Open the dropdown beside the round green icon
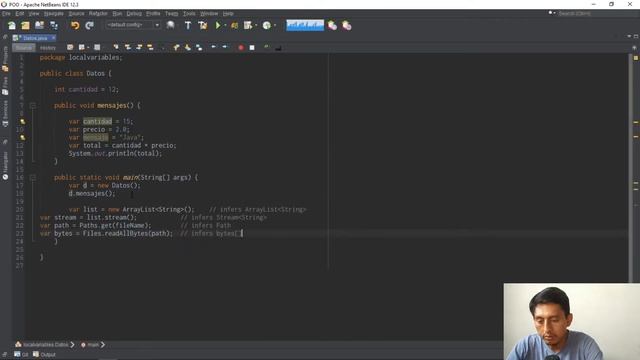This screenshot has height=360, width=640. [275, 25]
